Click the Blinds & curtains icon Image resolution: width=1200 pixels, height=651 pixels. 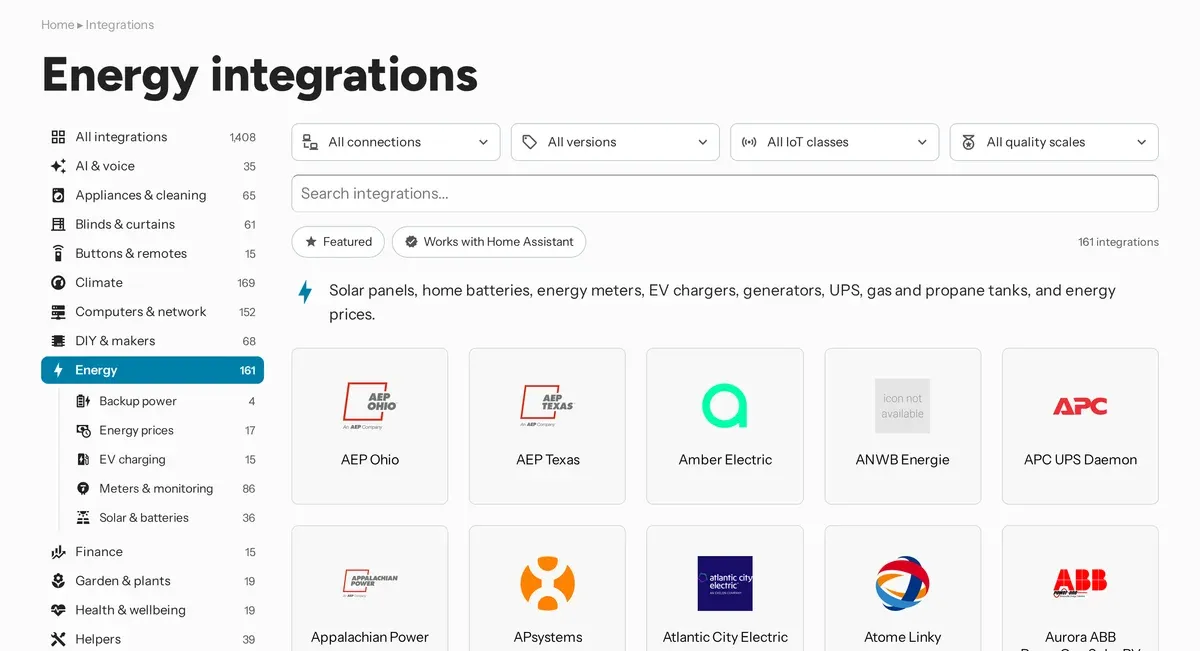point(58,224)
